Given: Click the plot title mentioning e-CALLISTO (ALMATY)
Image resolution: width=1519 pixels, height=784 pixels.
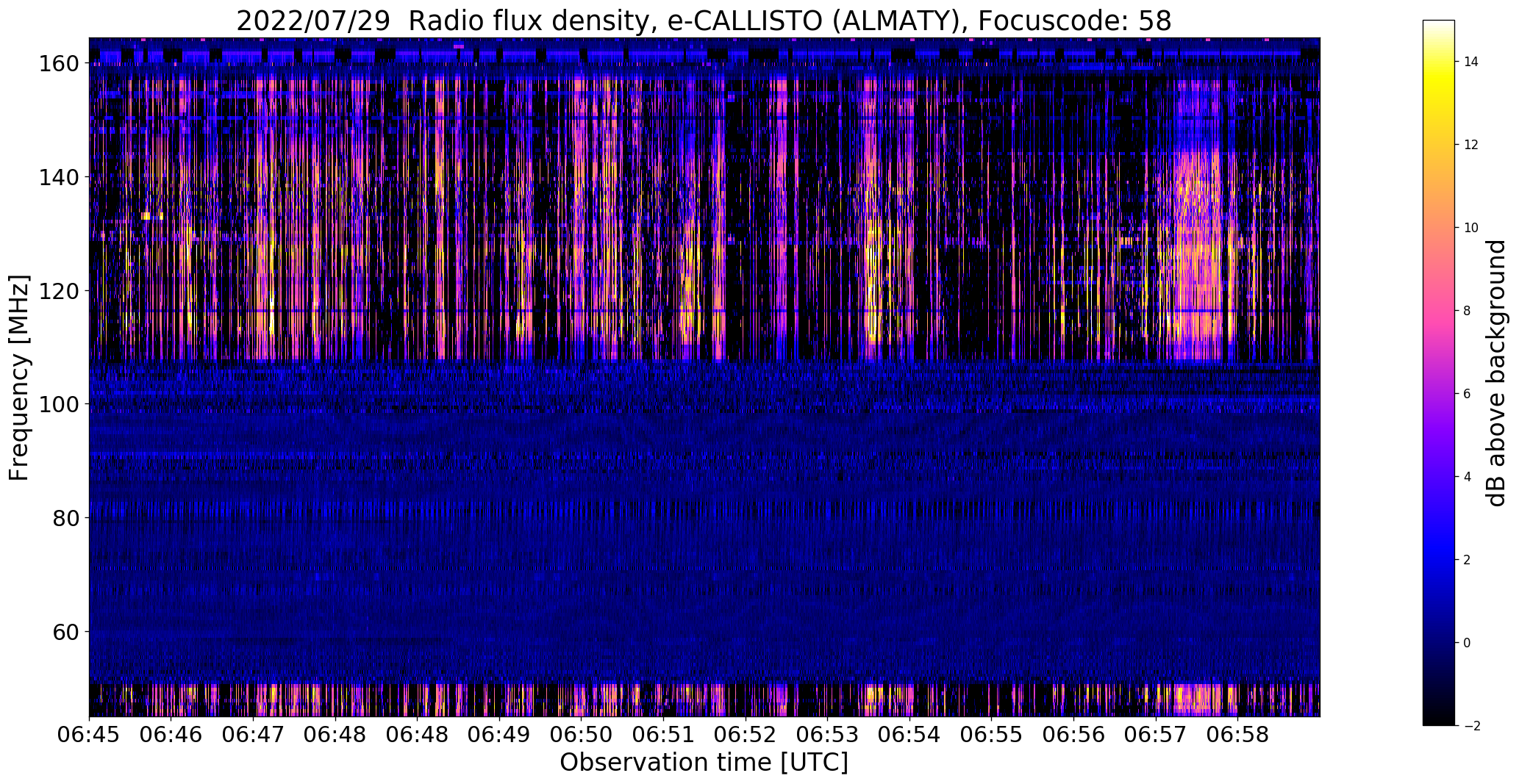Looking at the screenshot, I should pyautogui.click(x=704, y=21).
